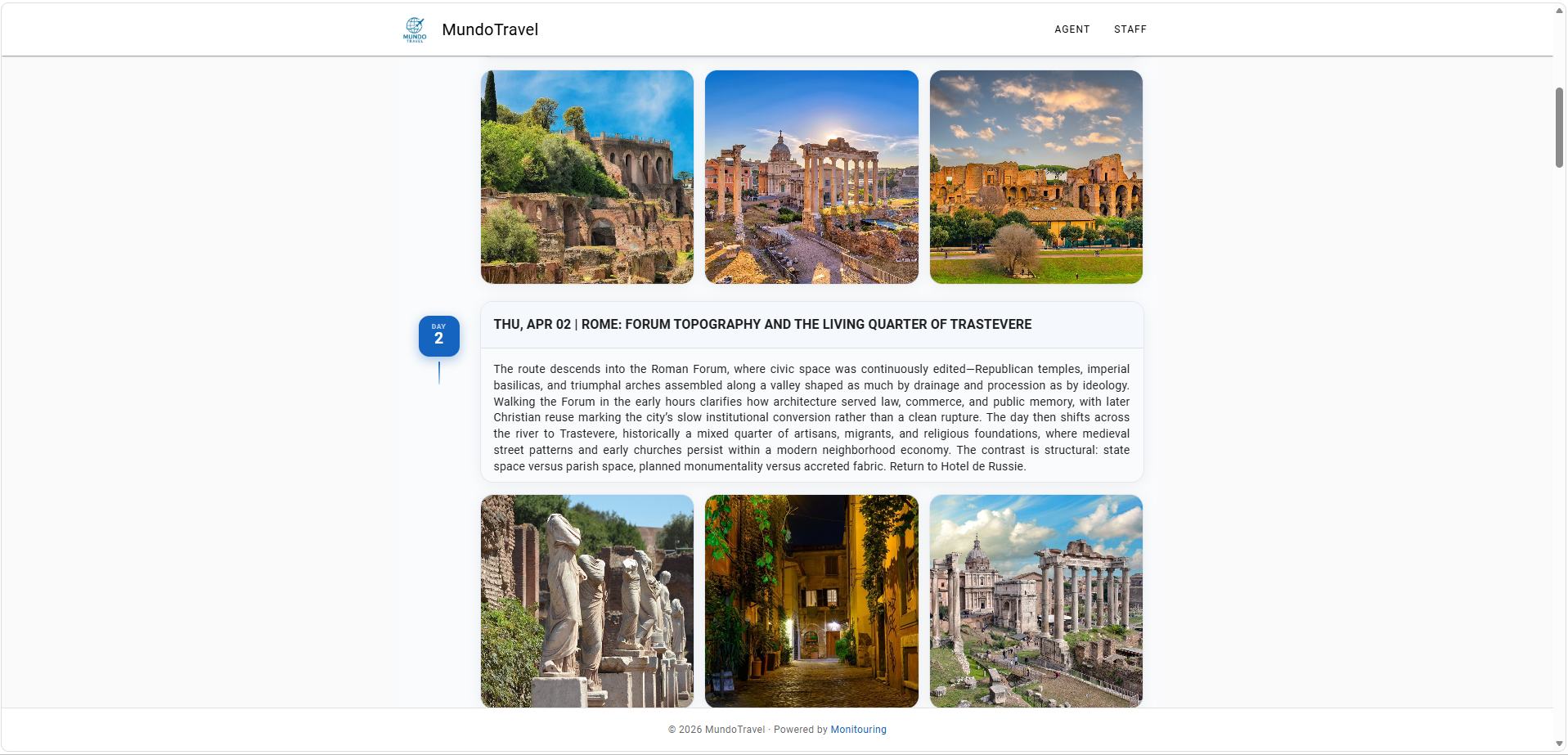This screenshot has height=755, width=1568.
Task: Click the timeline connector line under Day 2
Action: pyautogui.click(x=439, y=373)
